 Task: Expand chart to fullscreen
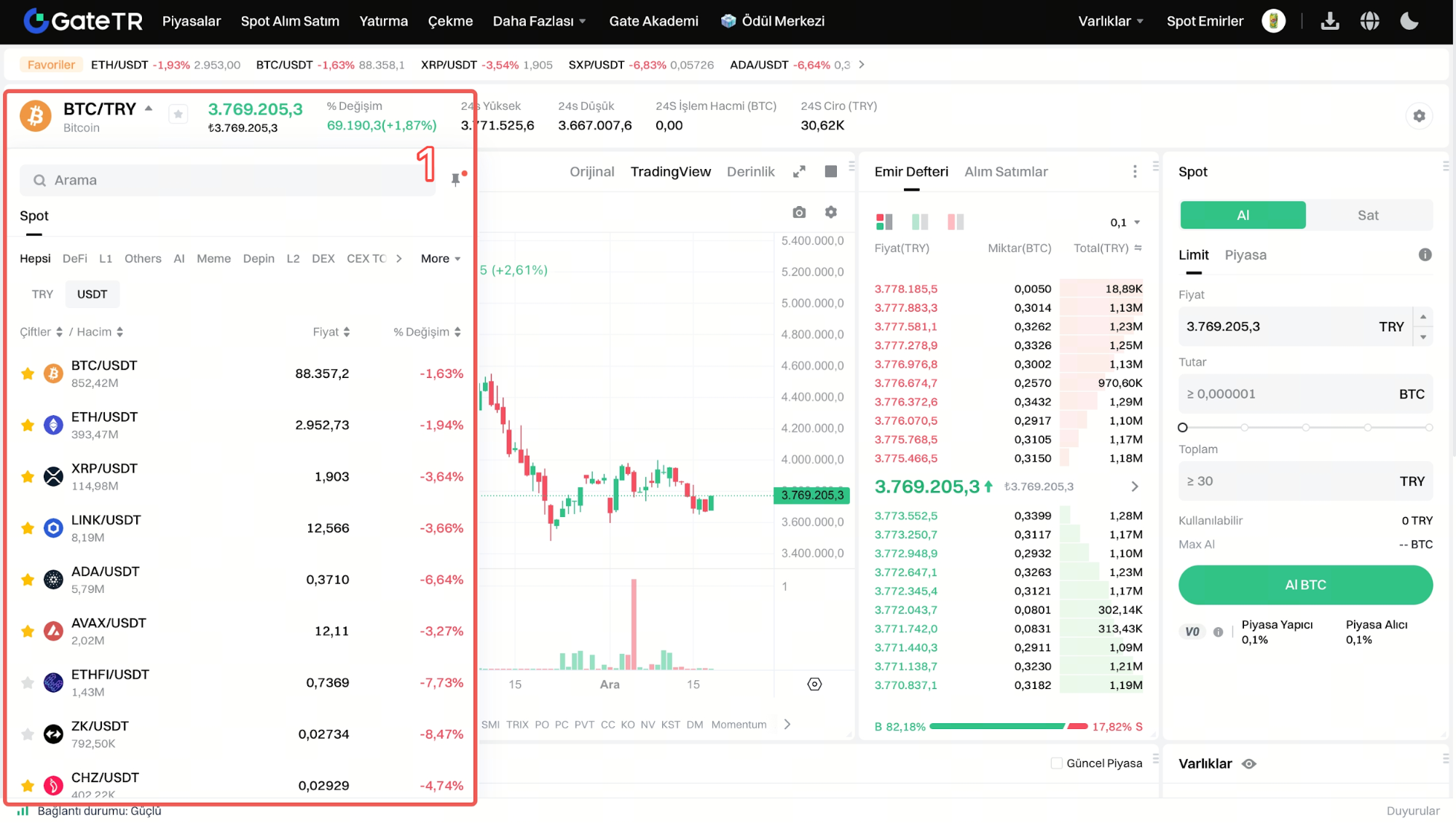[x=799, y=172]
